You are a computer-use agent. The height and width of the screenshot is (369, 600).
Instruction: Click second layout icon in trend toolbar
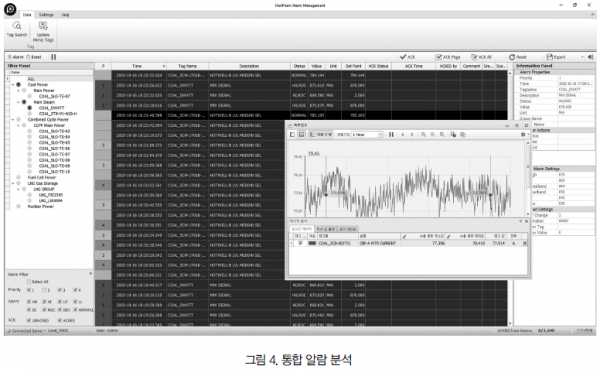302,135
